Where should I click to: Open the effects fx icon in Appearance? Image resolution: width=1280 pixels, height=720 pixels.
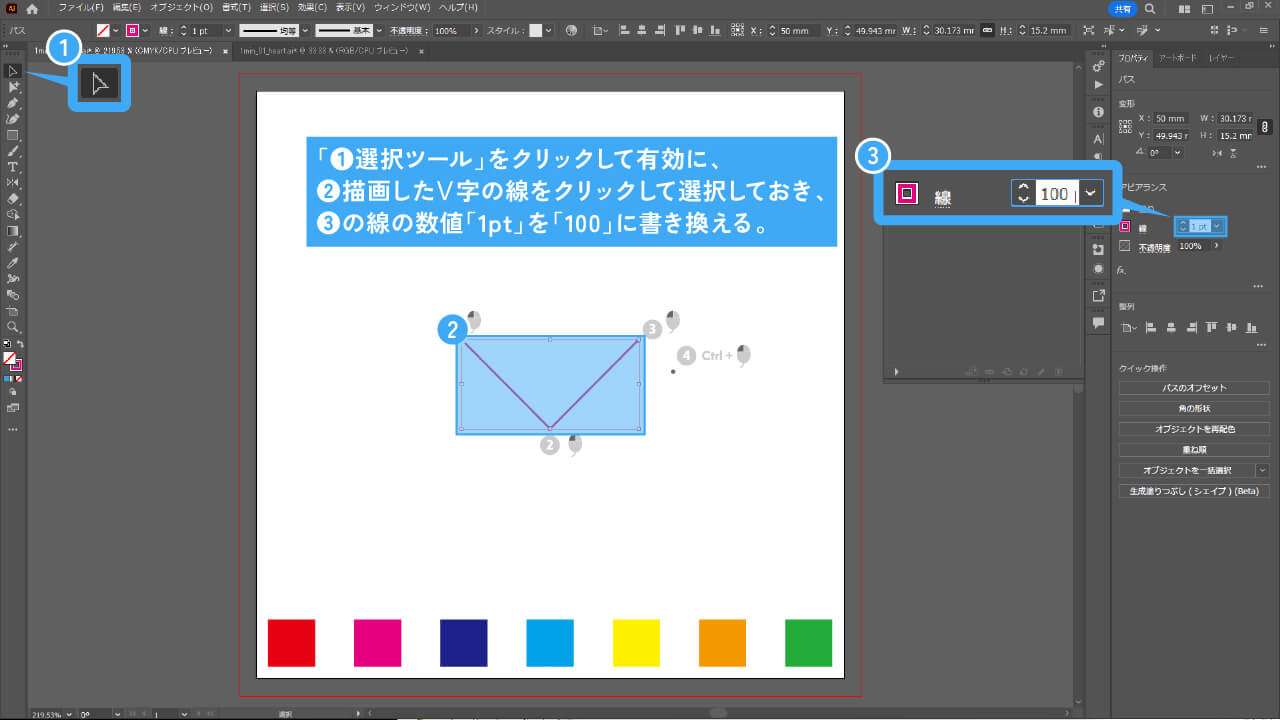point(1122,270)
